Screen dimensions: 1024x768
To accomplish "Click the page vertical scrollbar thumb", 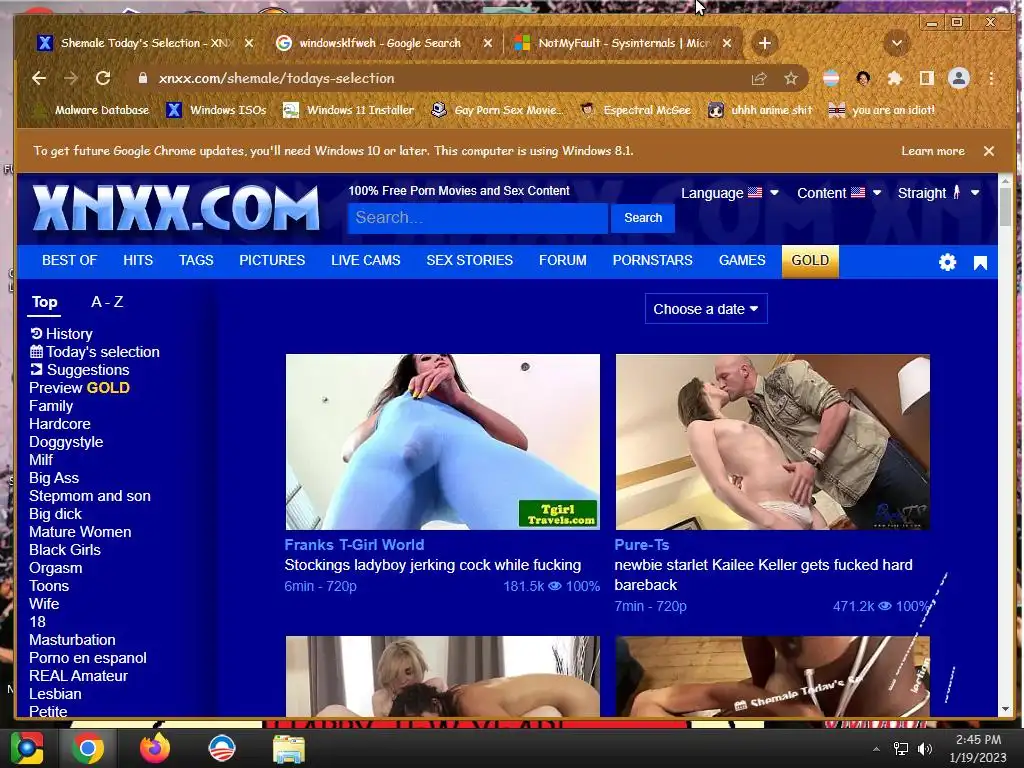I will [1005, 206].
